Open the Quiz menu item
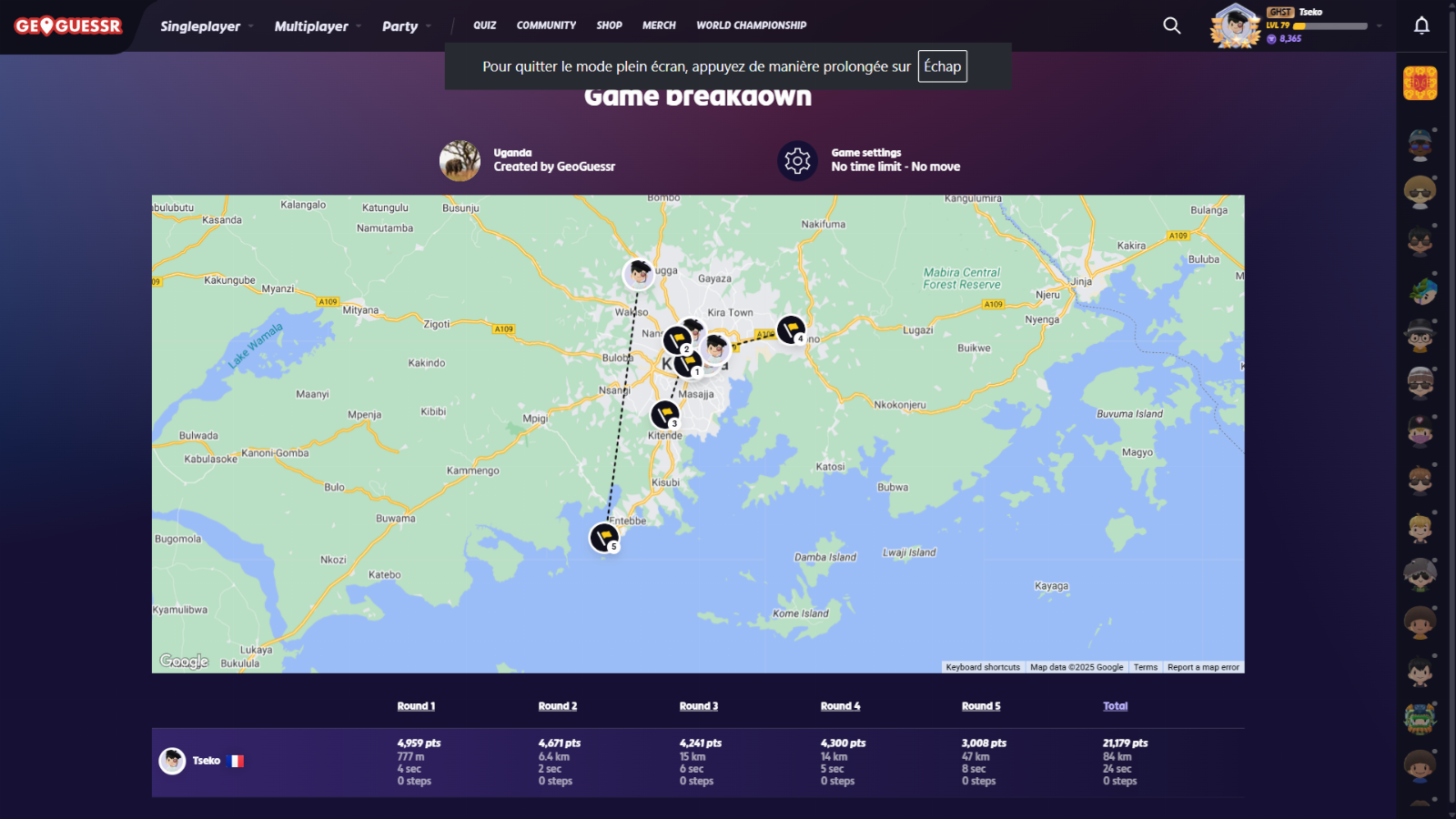 [x=484, y=25]
